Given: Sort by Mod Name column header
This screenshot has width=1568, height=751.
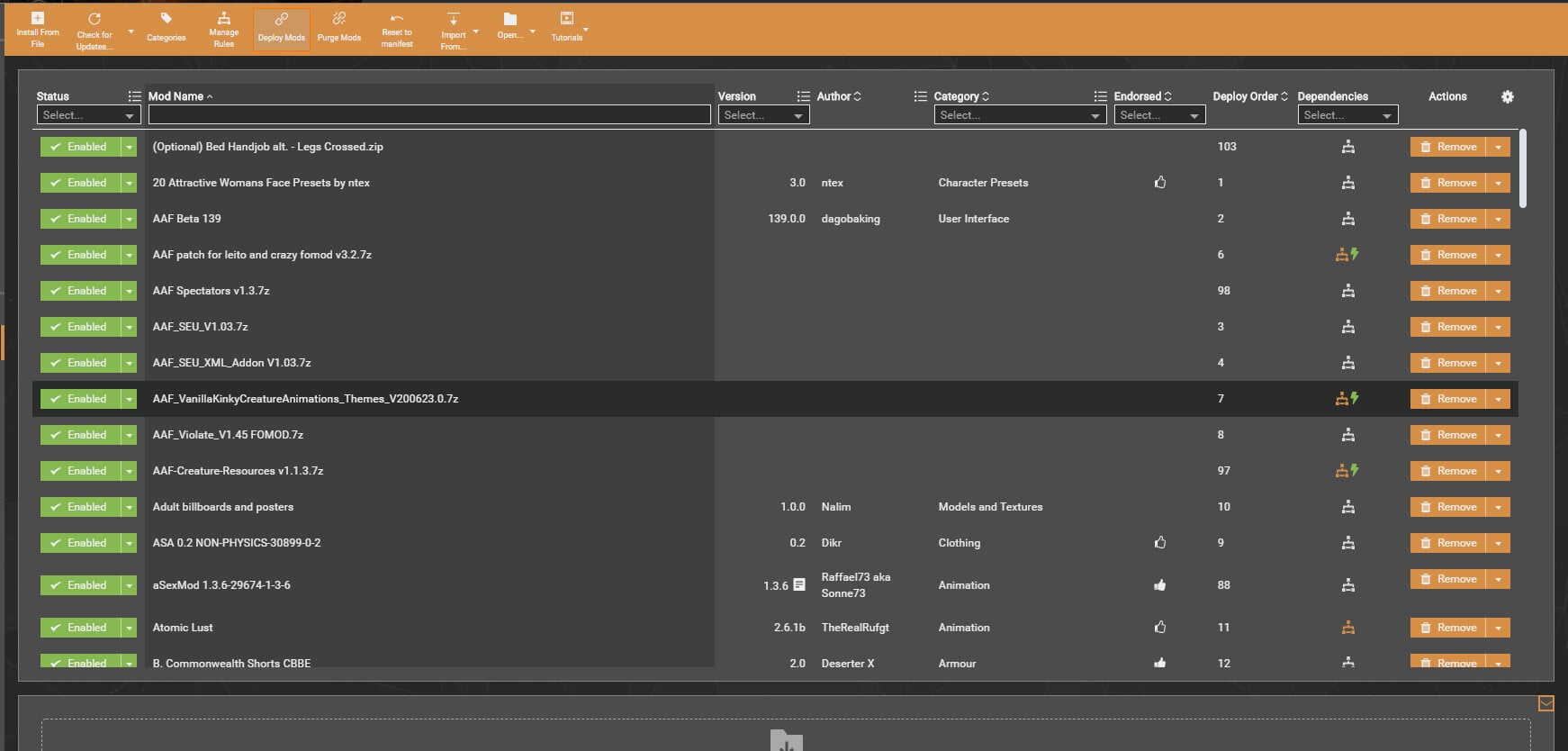Looking at the screenshot, I should [180, 96].
